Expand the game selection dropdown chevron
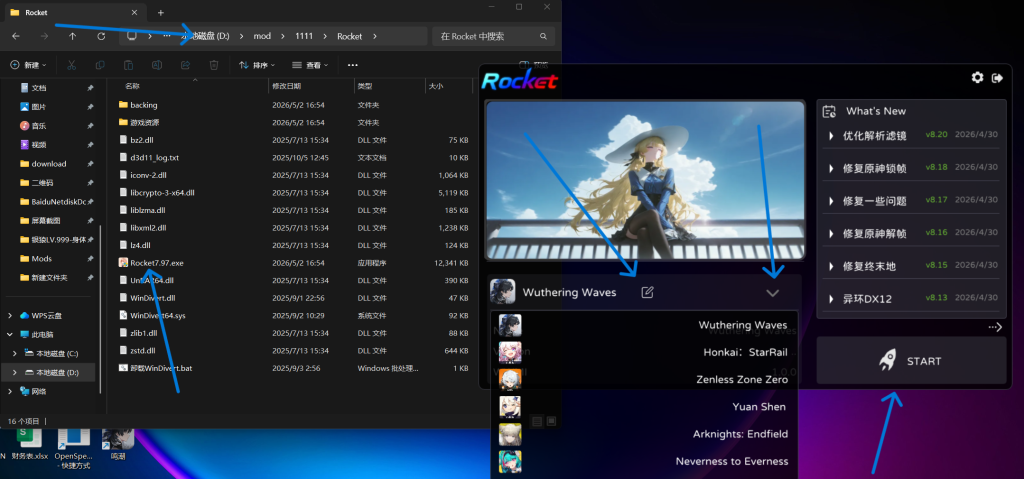The image size is (1024, 479). pyautogui.click(x=773, y=293)
